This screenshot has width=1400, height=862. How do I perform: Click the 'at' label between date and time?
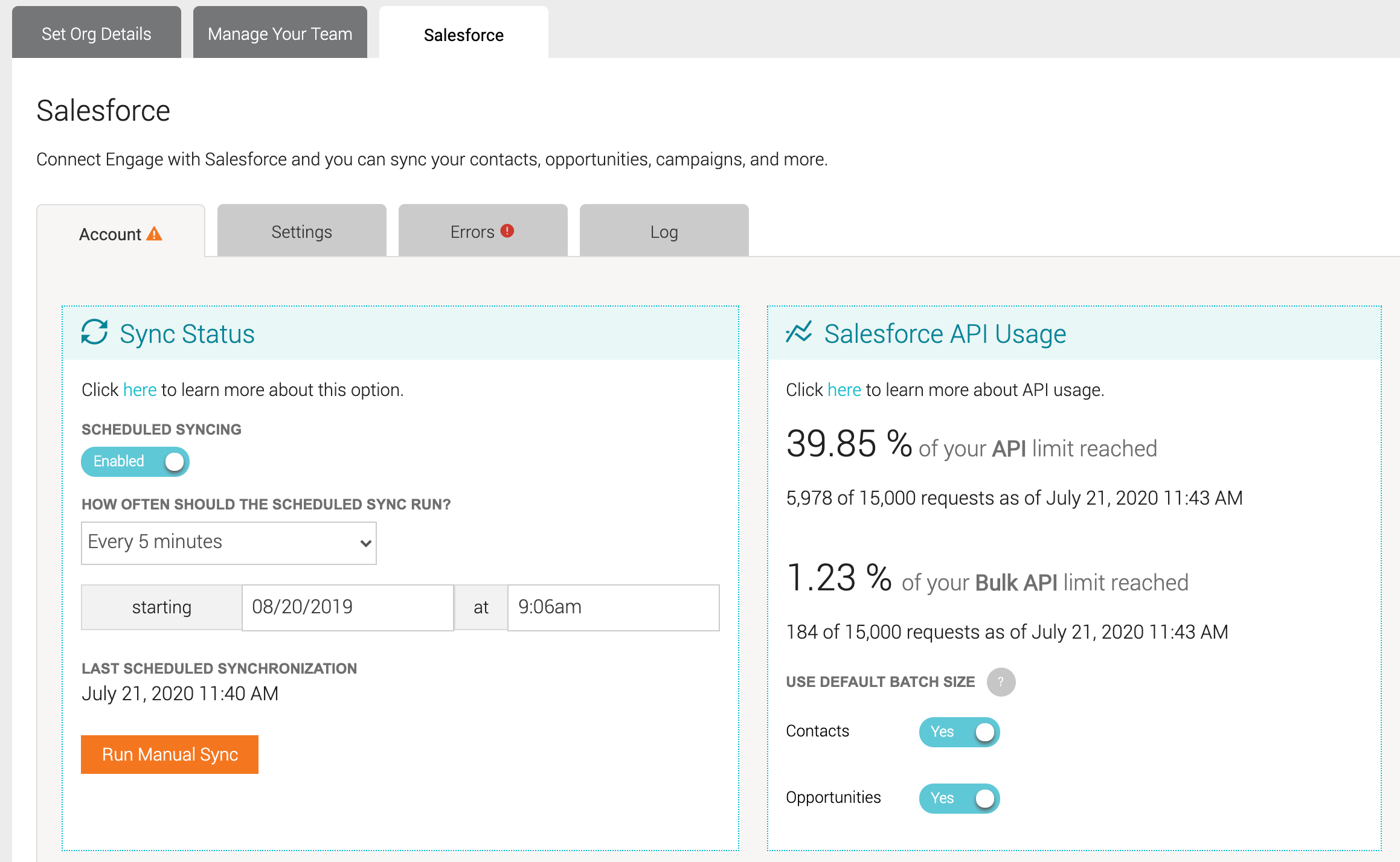[x=481, y=607]
